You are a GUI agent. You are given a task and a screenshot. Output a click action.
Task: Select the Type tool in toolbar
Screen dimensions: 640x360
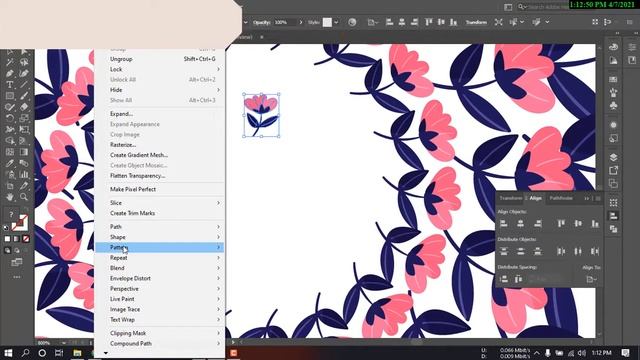pos(9,85)
